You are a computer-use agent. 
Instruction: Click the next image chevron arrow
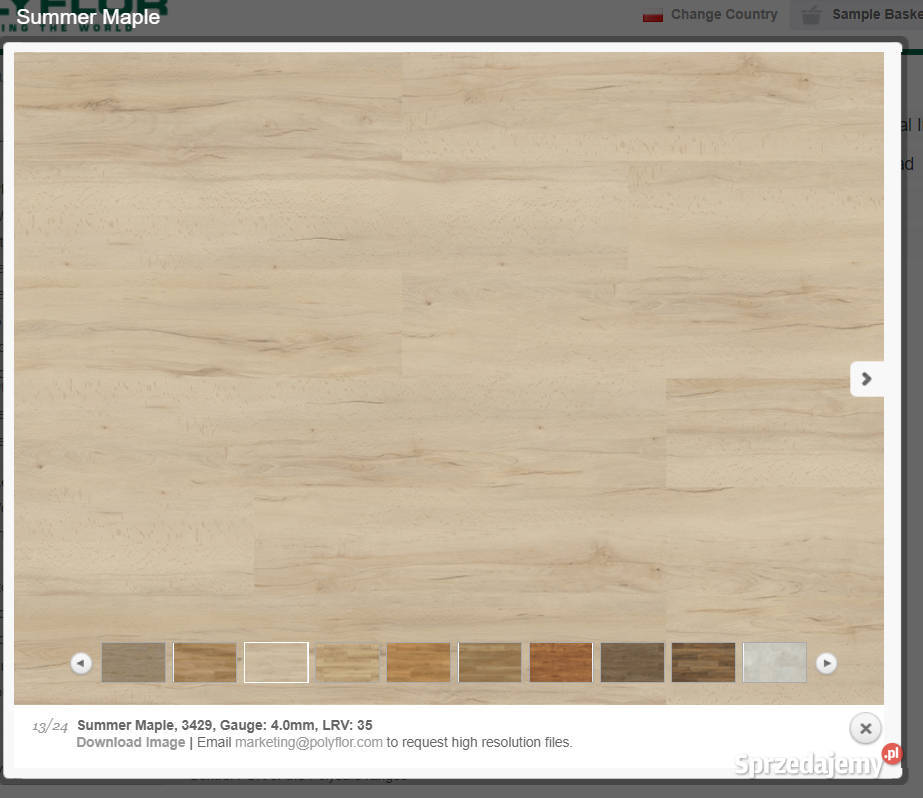click(866, 379)
